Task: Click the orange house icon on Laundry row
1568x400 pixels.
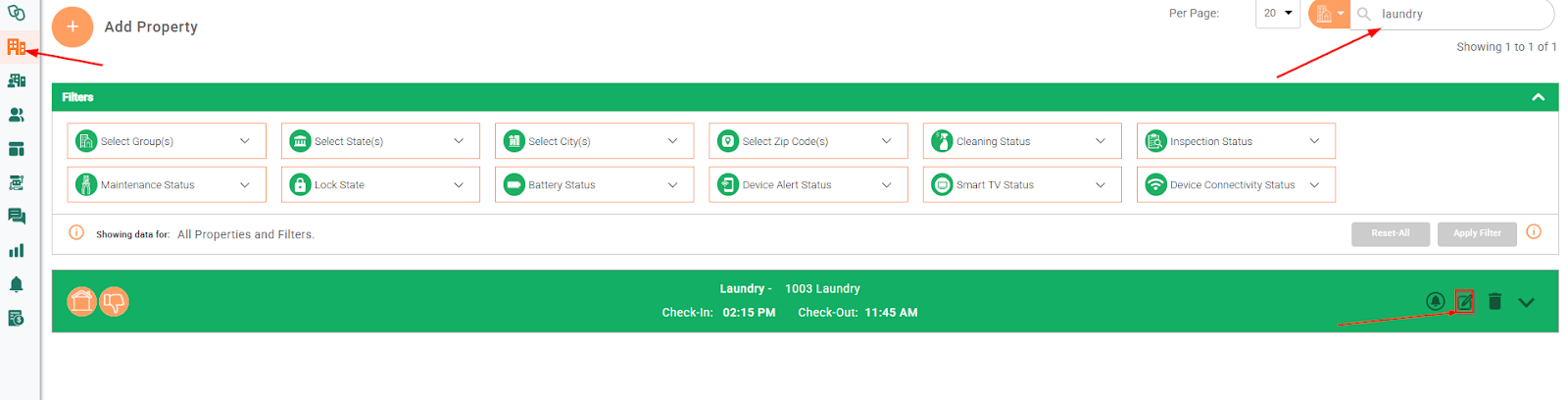Action: pos(82,302)
